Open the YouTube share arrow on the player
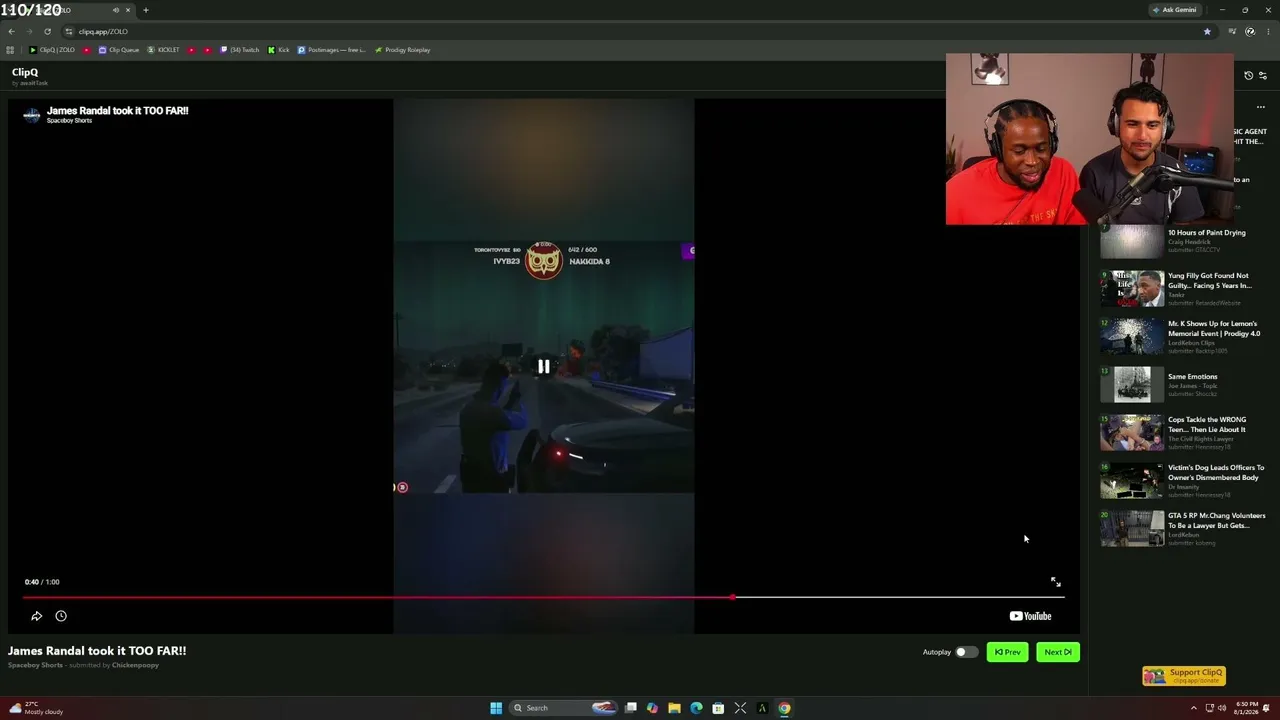The height and width of the screenshot is (720, 1280). [x=36, y=616]
